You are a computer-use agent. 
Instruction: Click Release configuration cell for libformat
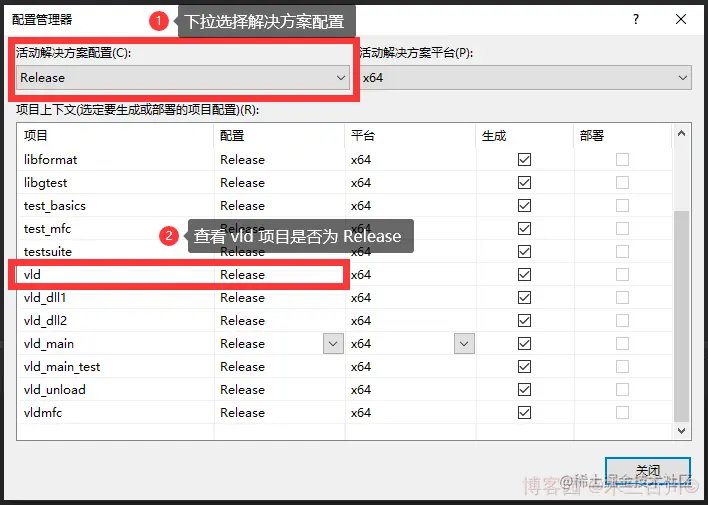[279, 159]
